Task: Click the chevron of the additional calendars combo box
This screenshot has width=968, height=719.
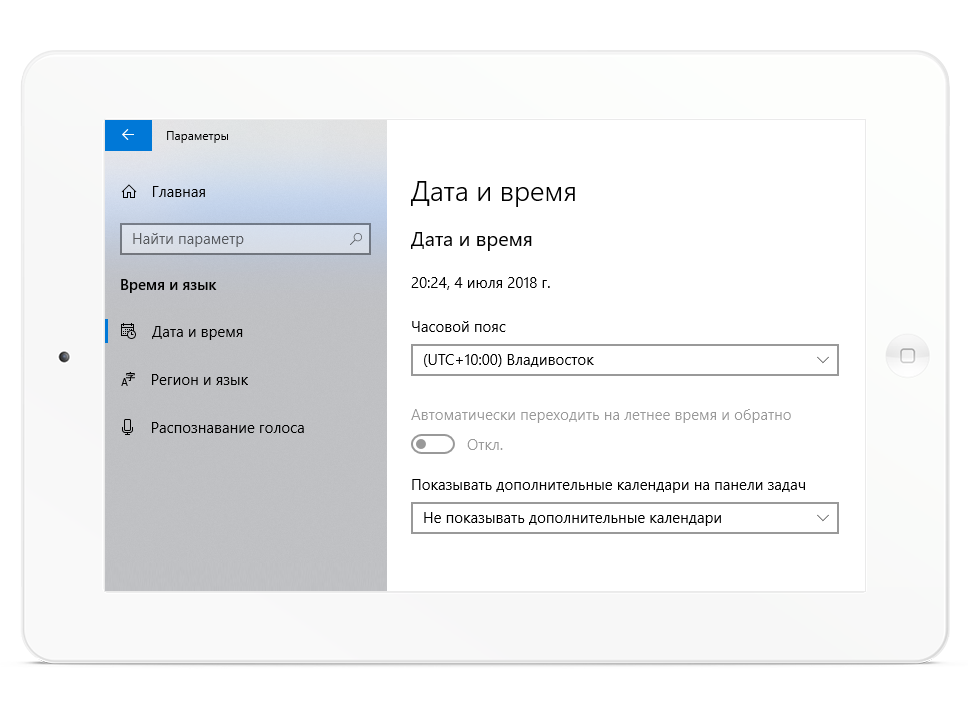Action: coord(822,518)
